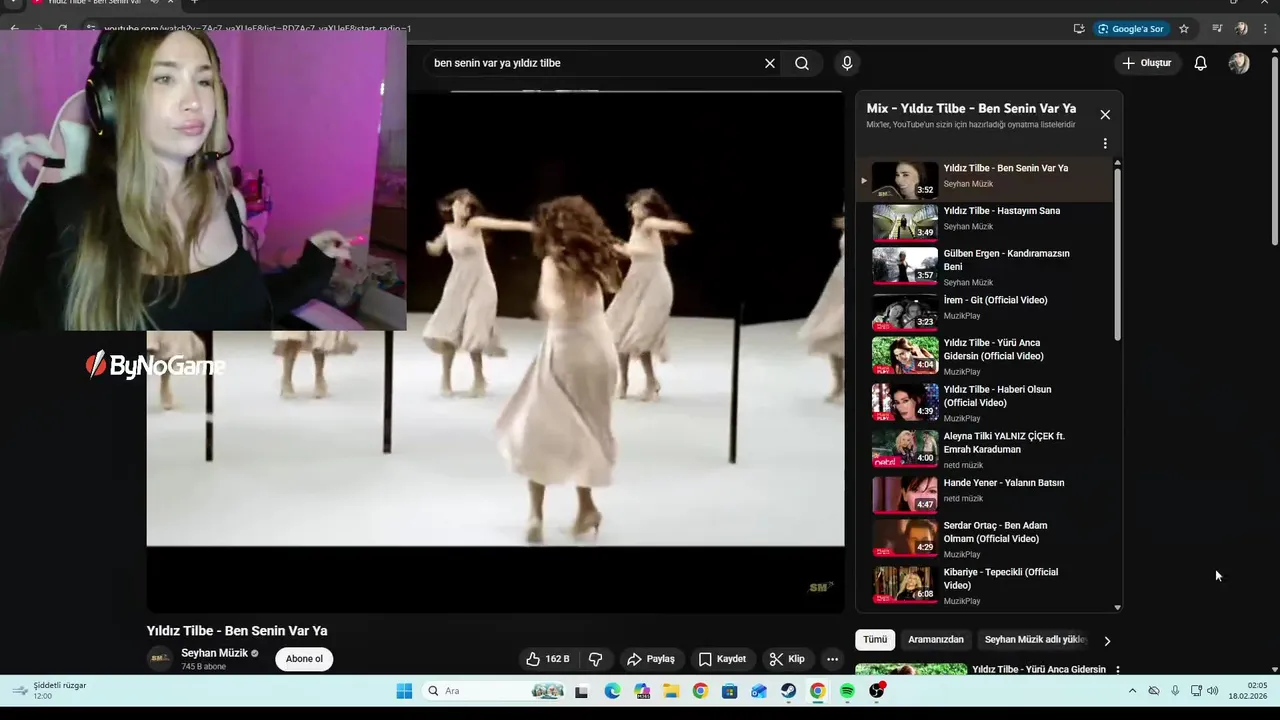
Task: Open options for Yürü Anca Gidersin suggestion
Action: pos(1118,670)
